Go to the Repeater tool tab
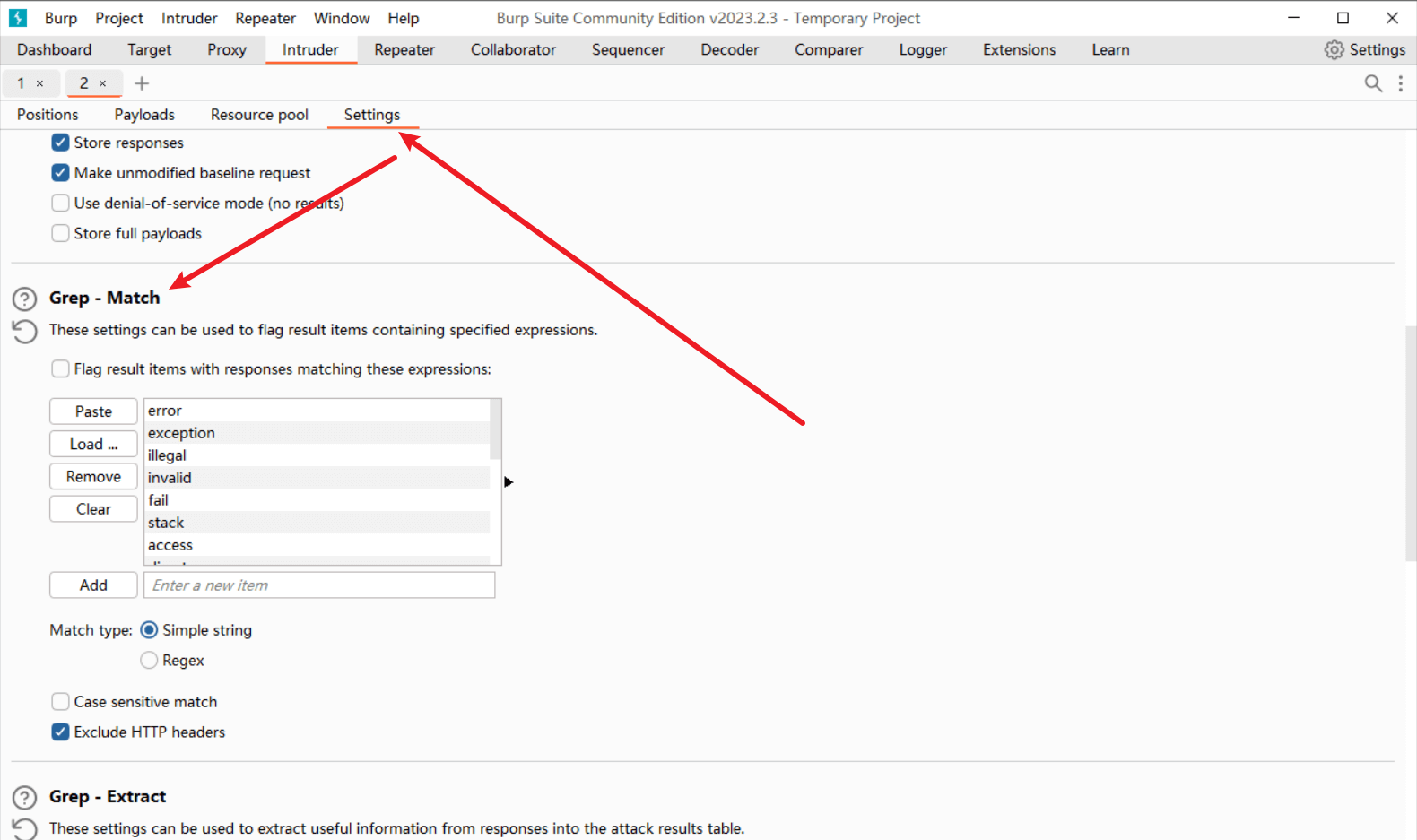This screenshot has width=1417, height=840. [404, 50]
